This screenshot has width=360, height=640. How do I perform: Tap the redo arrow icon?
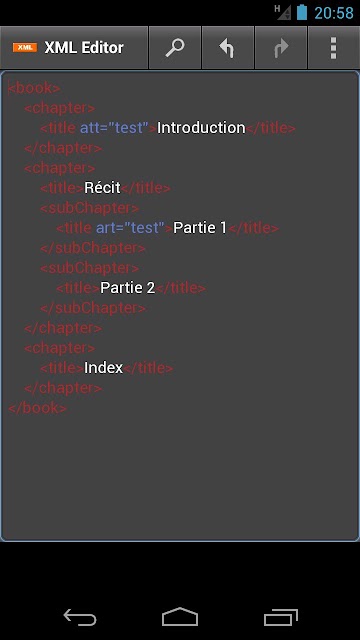point(281,48)
